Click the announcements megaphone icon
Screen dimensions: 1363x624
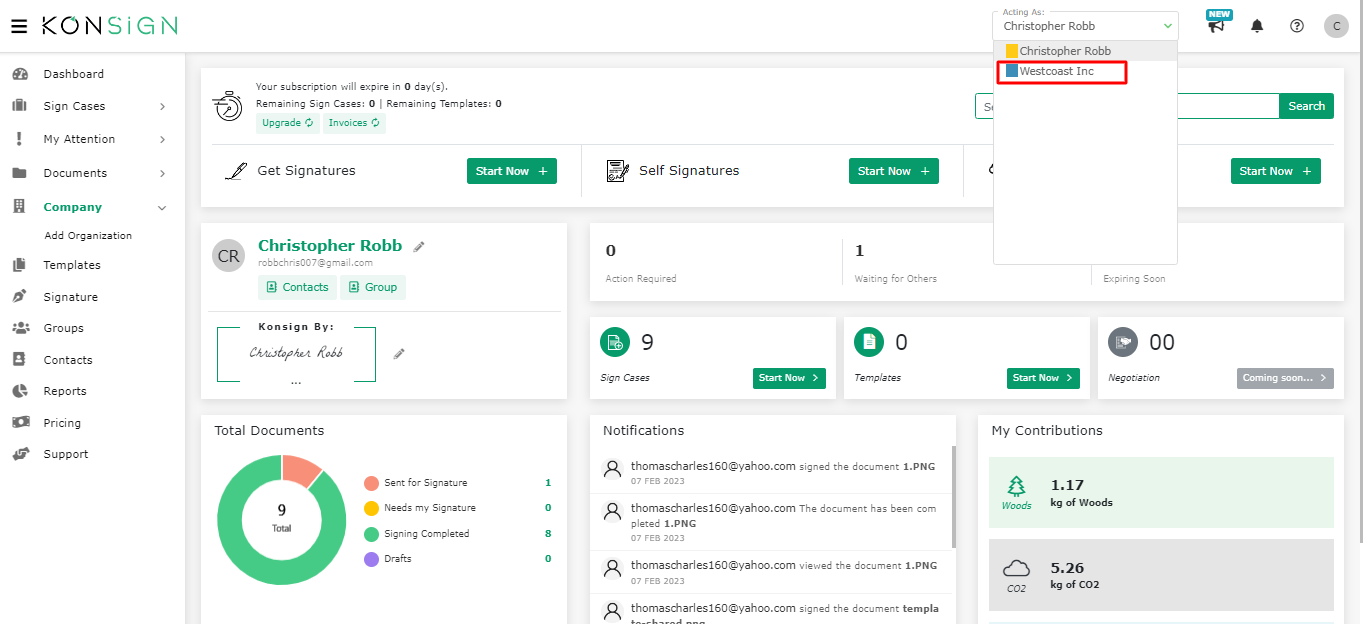click(x=1216, y=27)
